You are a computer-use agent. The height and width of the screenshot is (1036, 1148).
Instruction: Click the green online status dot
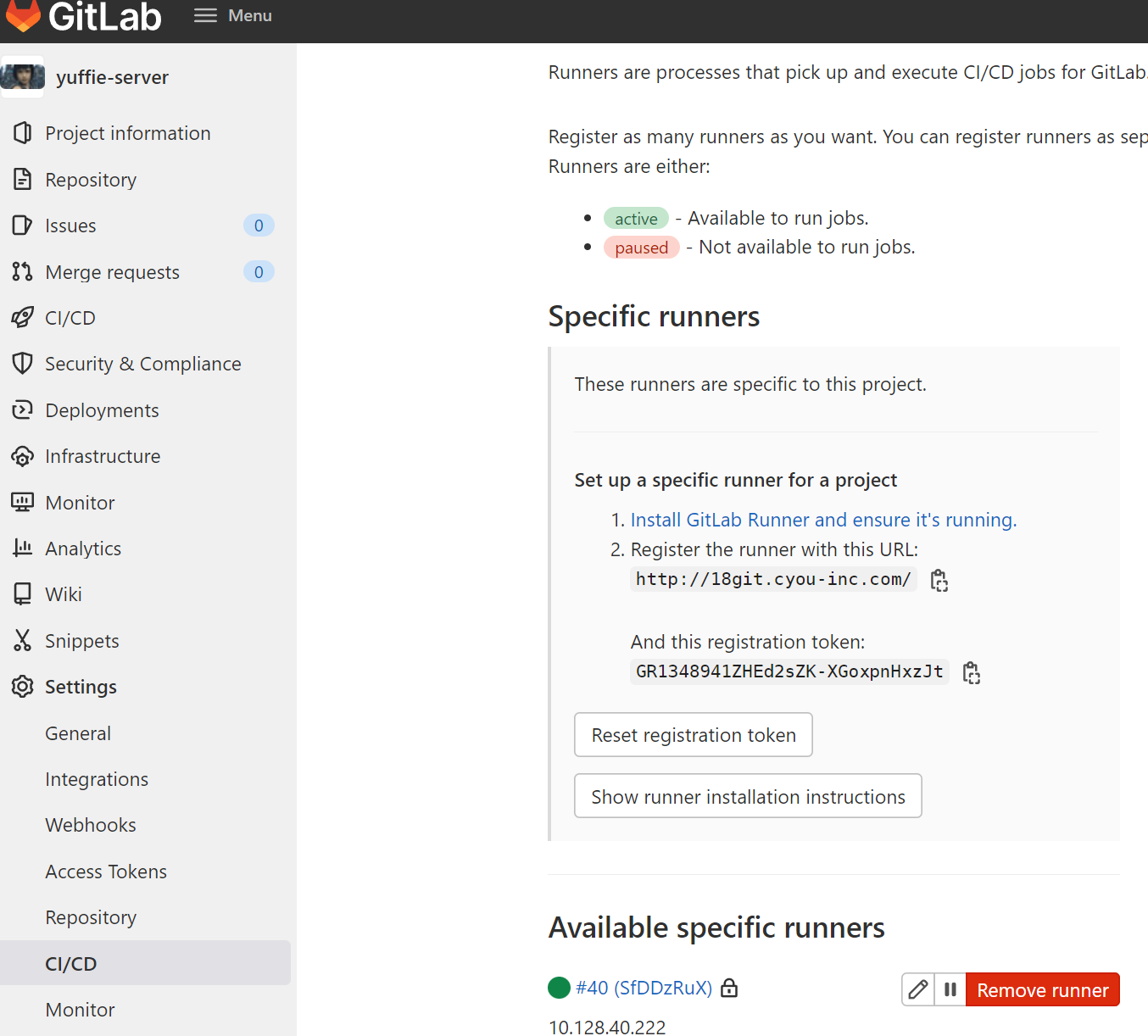[560, 988]
